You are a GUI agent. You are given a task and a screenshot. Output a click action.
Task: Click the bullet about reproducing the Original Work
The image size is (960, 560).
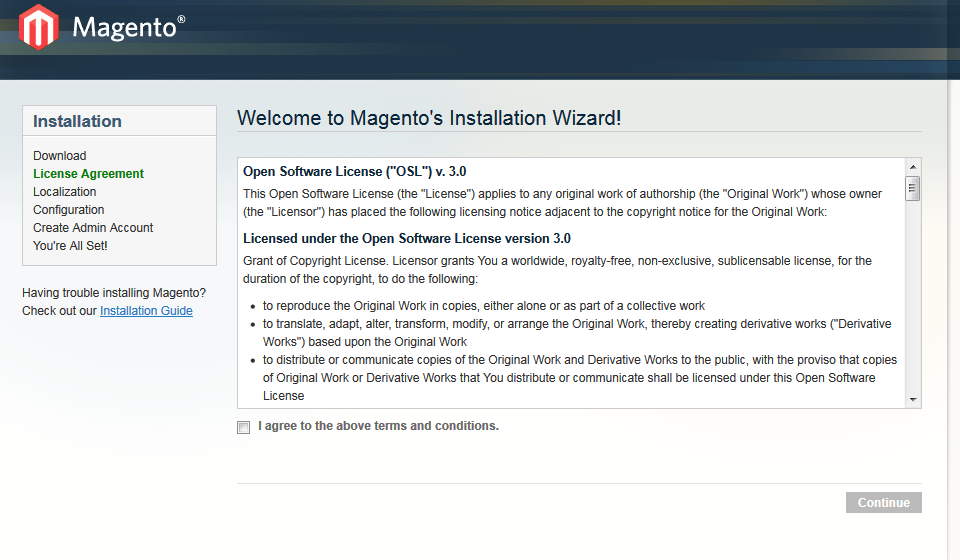(484, 305)
